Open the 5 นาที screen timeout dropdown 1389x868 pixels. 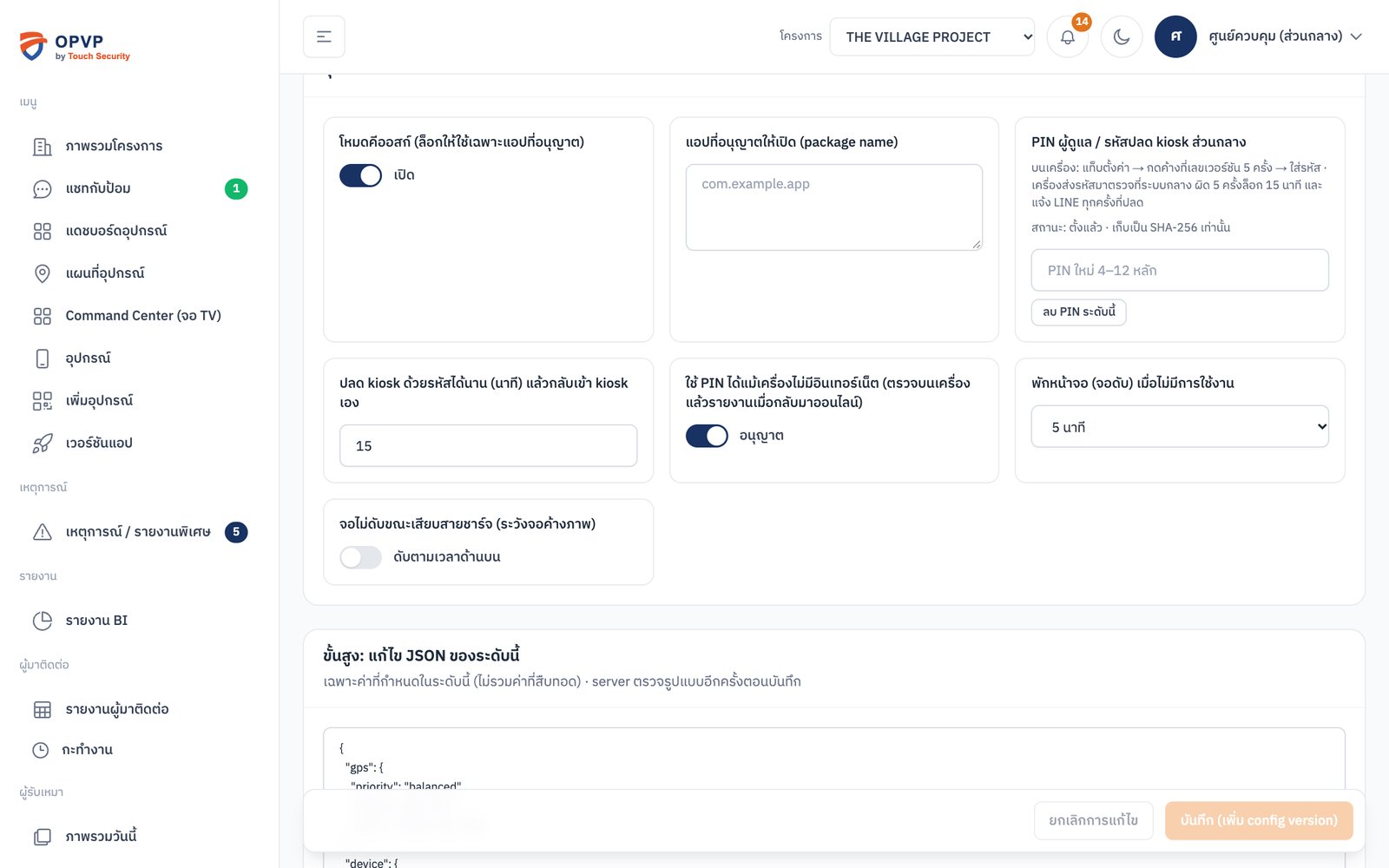pyautogui.click(x=1180, y=426)
